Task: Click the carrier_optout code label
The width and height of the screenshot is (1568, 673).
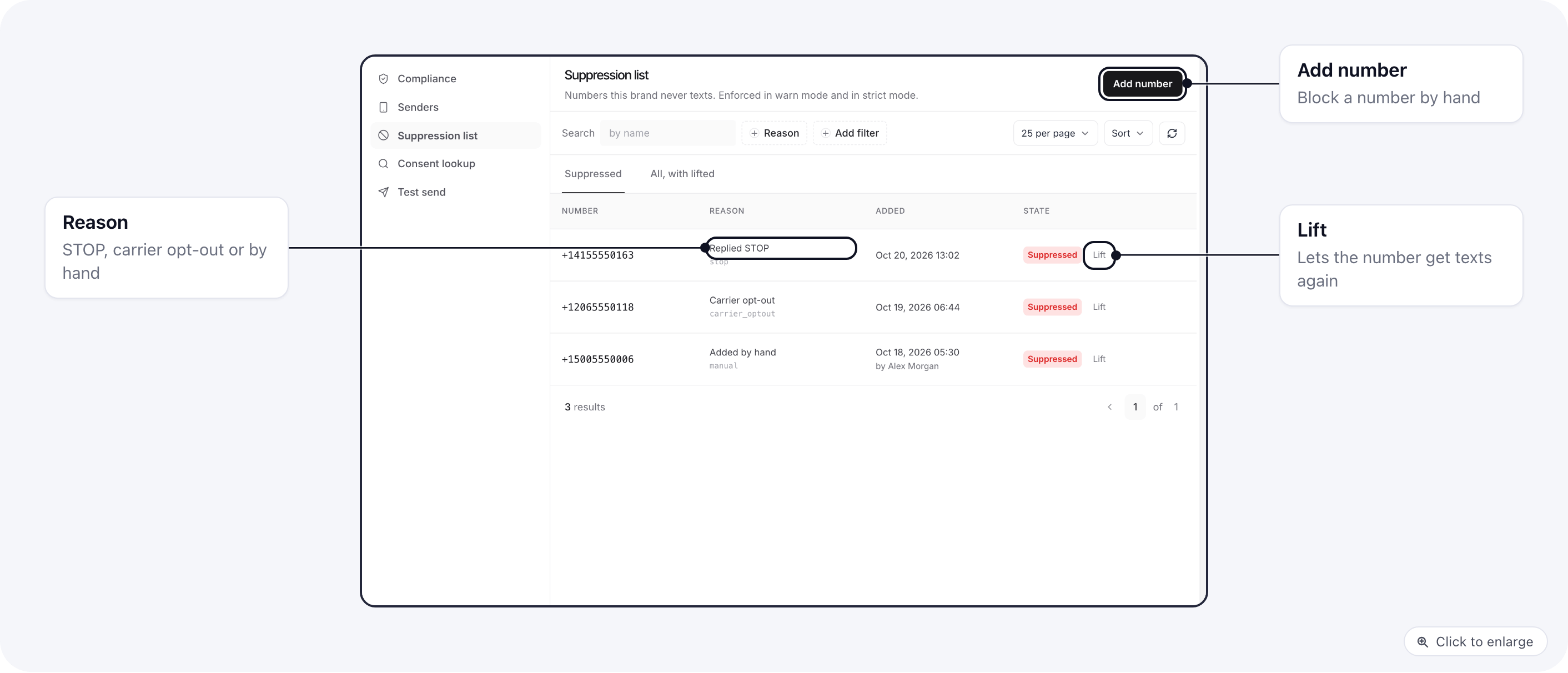Action: pyautogui.click(x=742, y=314)
